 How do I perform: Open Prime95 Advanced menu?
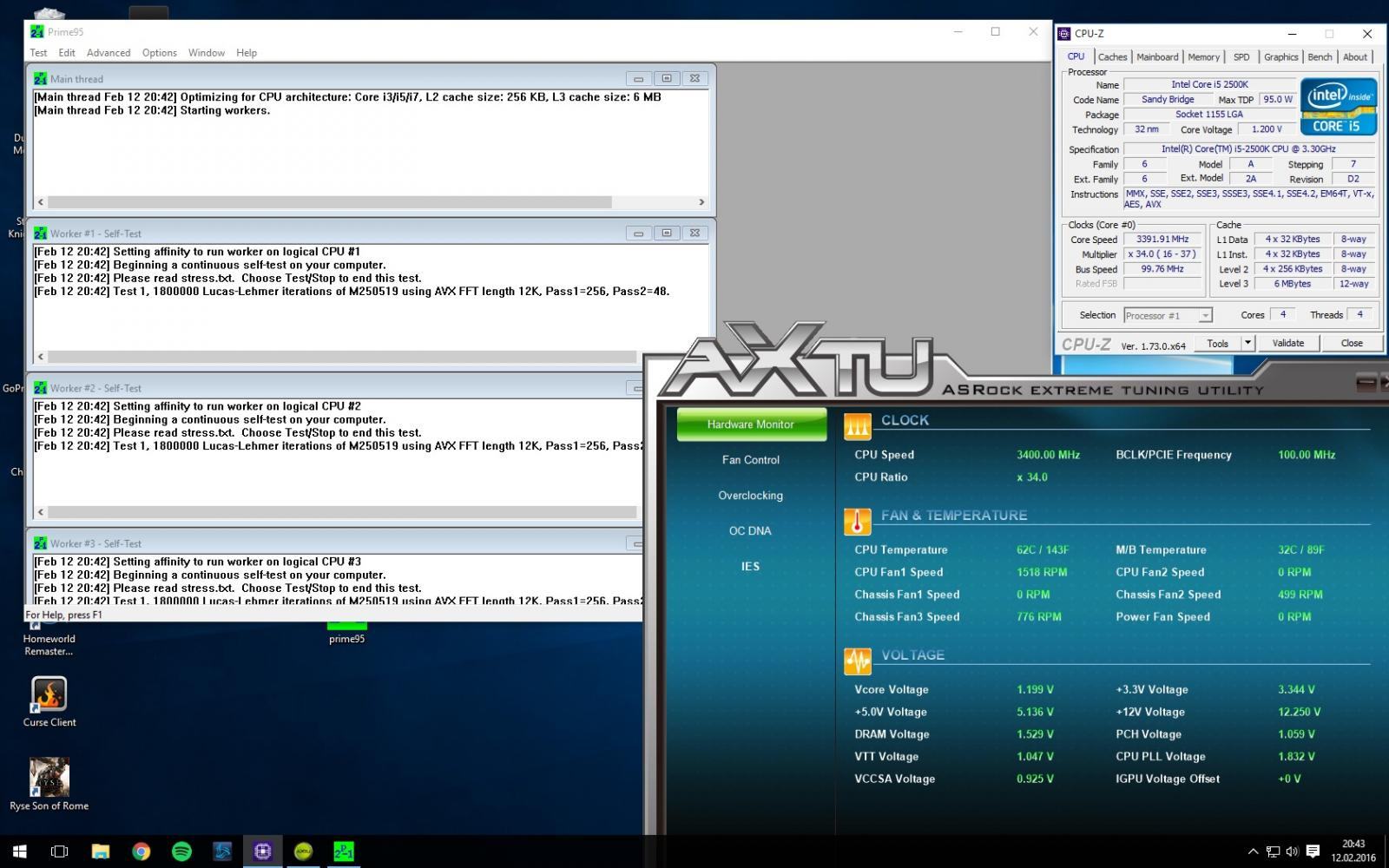click(x=109, y=53)
